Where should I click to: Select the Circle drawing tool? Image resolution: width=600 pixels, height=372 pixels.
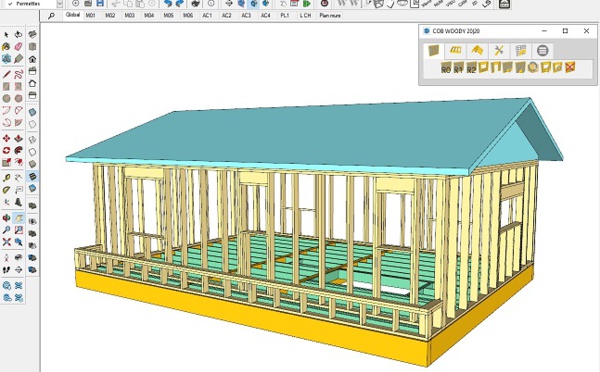point(6,98)
